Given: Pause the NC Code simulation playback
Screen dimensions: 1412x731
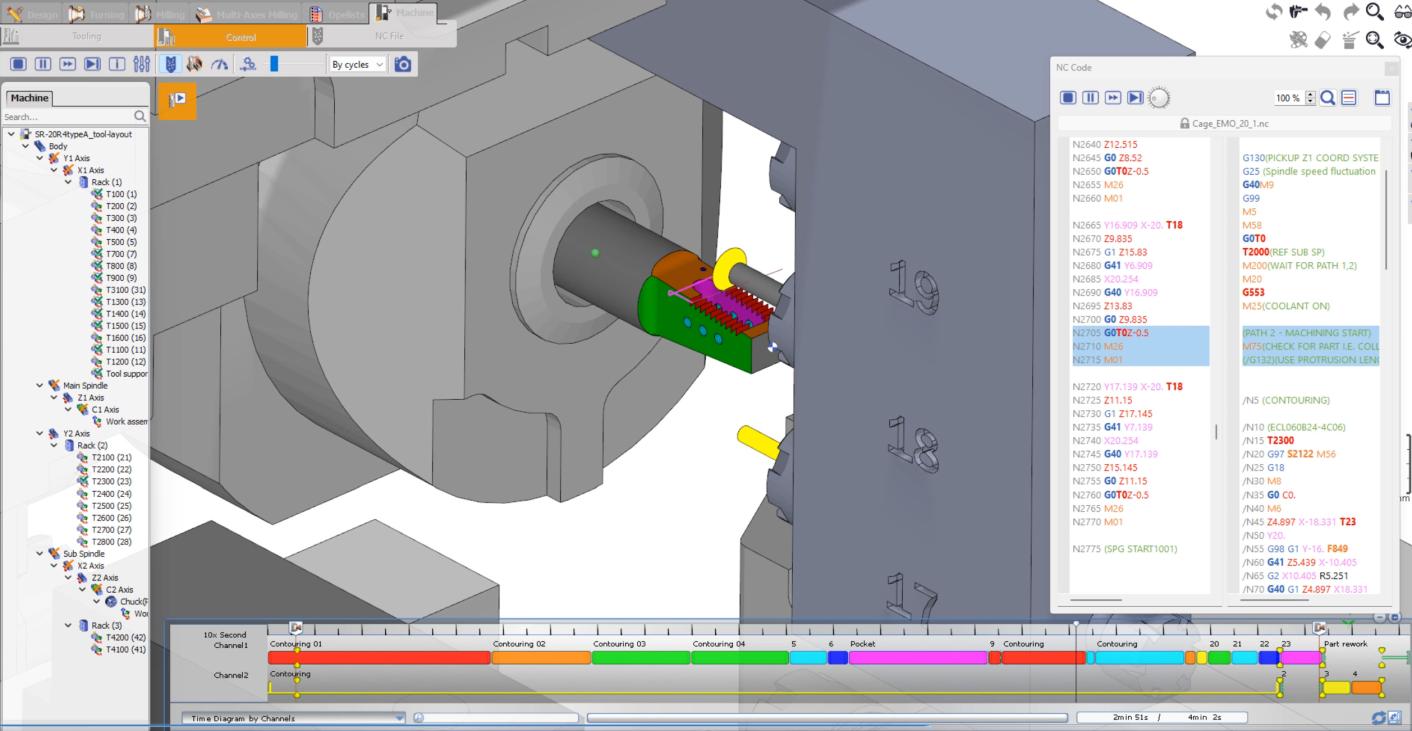Looking at the screenshot, I should tap(1091, 97).
